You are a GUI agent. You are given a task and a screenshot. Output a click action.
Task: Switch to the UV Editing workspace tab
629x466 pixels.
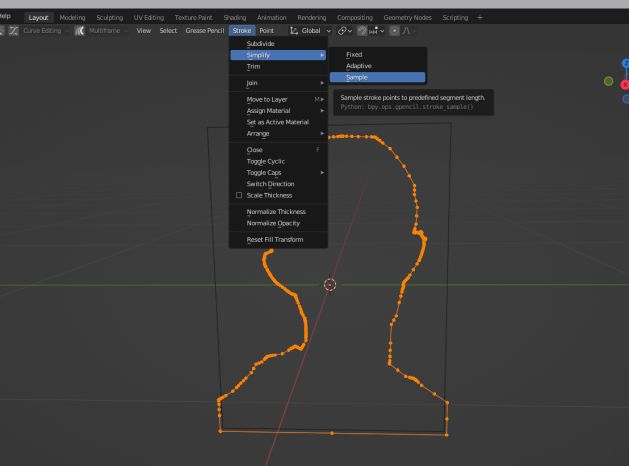[x=149, y=18]
